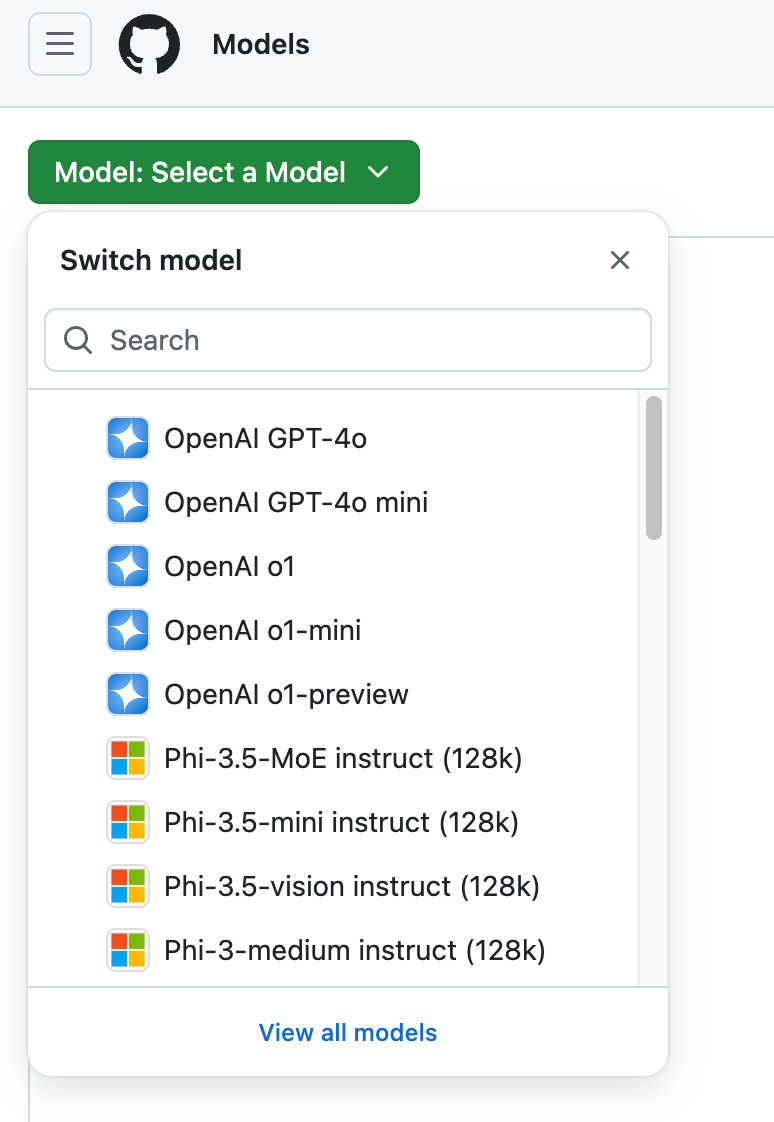Screen dimensions: 774x1122
Task: Select Phi-3.5-mini instruct (128k)
Action: pyautogui.click(x=333, y=822)
